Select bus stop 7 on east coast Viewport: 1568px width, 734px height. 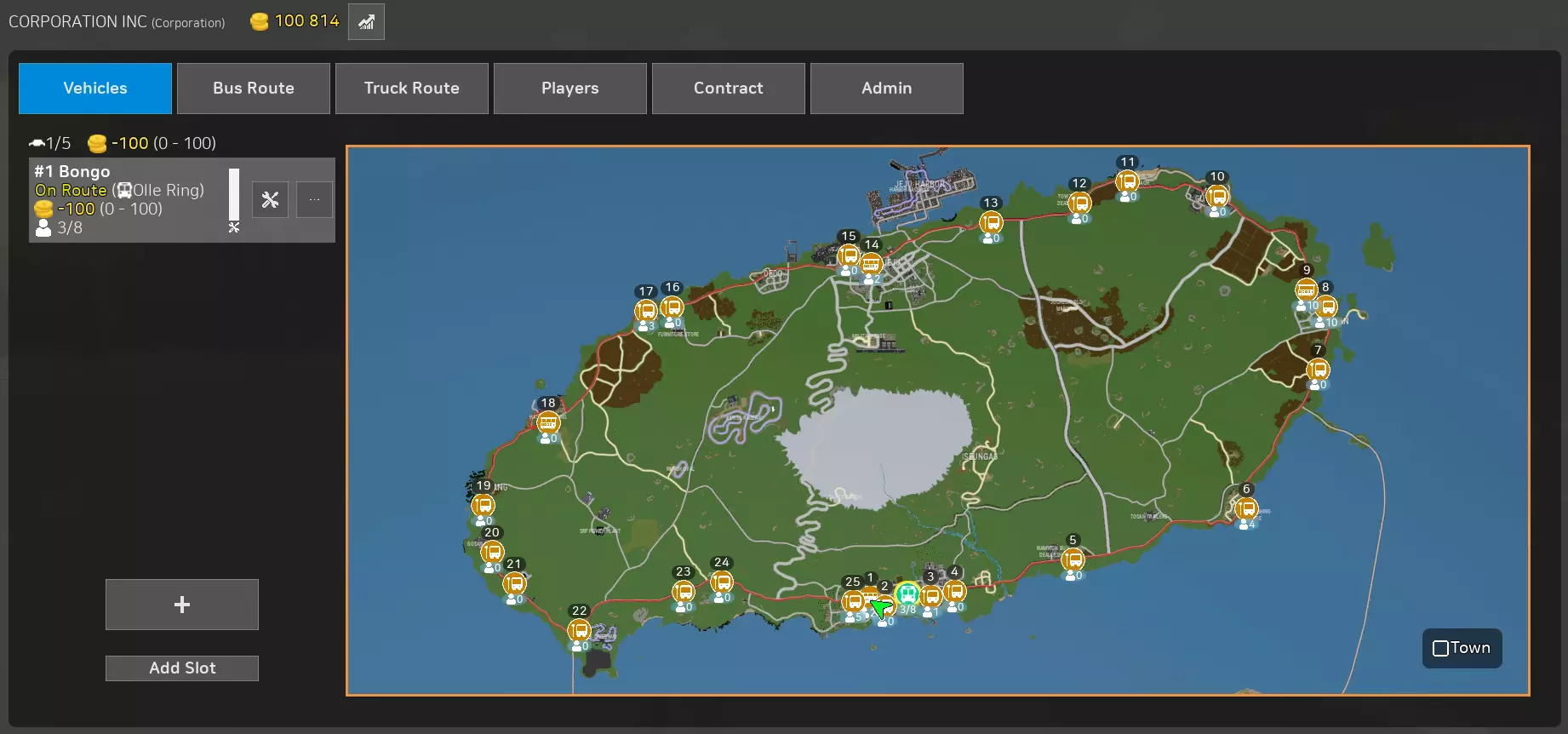(1318, 370)
